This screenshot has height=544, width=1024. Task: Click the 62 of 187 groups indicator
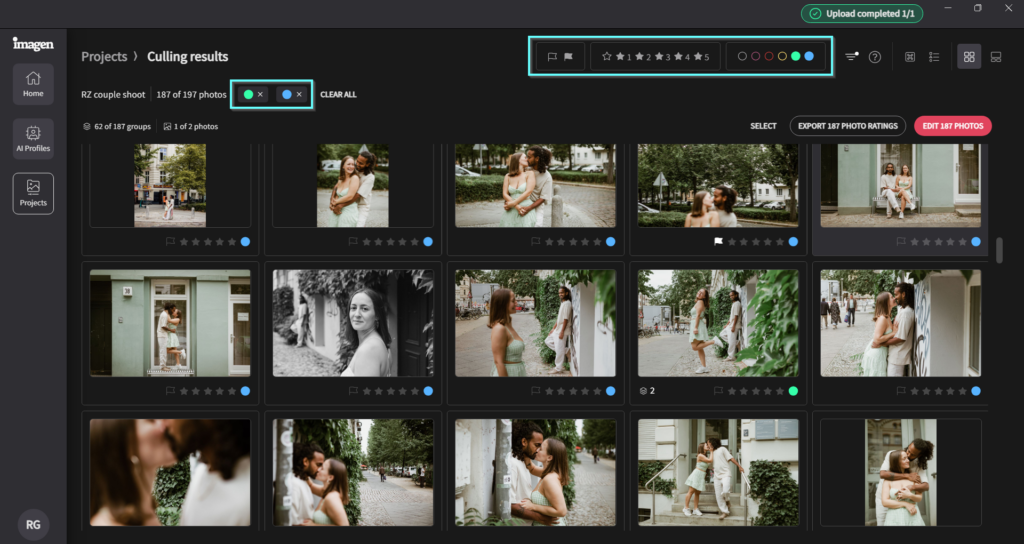117,127
